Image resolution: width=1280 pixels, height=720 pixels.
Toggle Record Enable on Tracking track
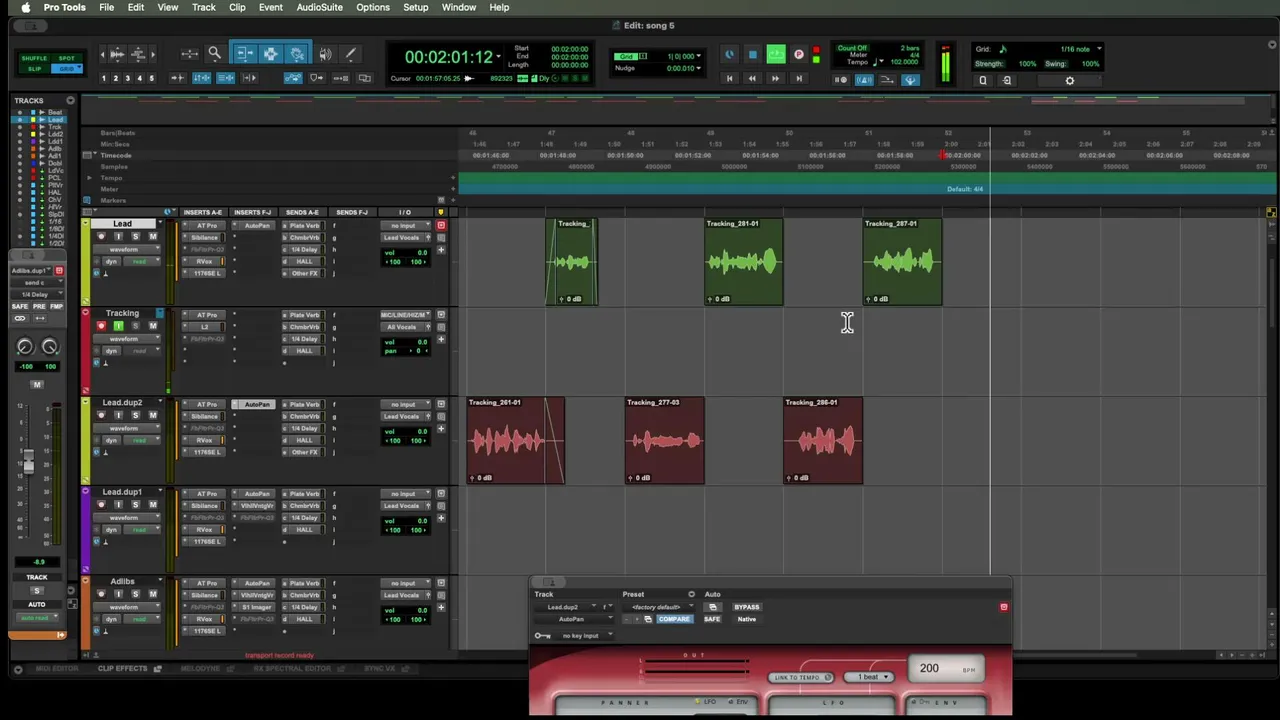coord(101,326)
